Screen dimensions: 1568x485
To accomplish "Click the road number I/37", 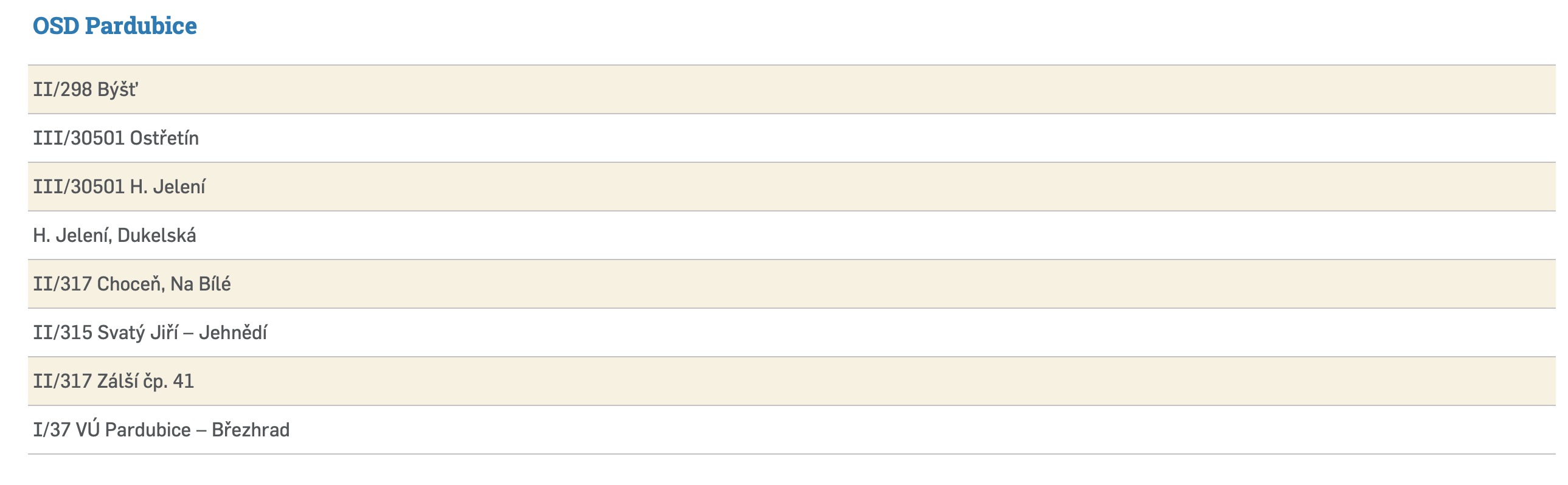I will [x=52, y=430].
